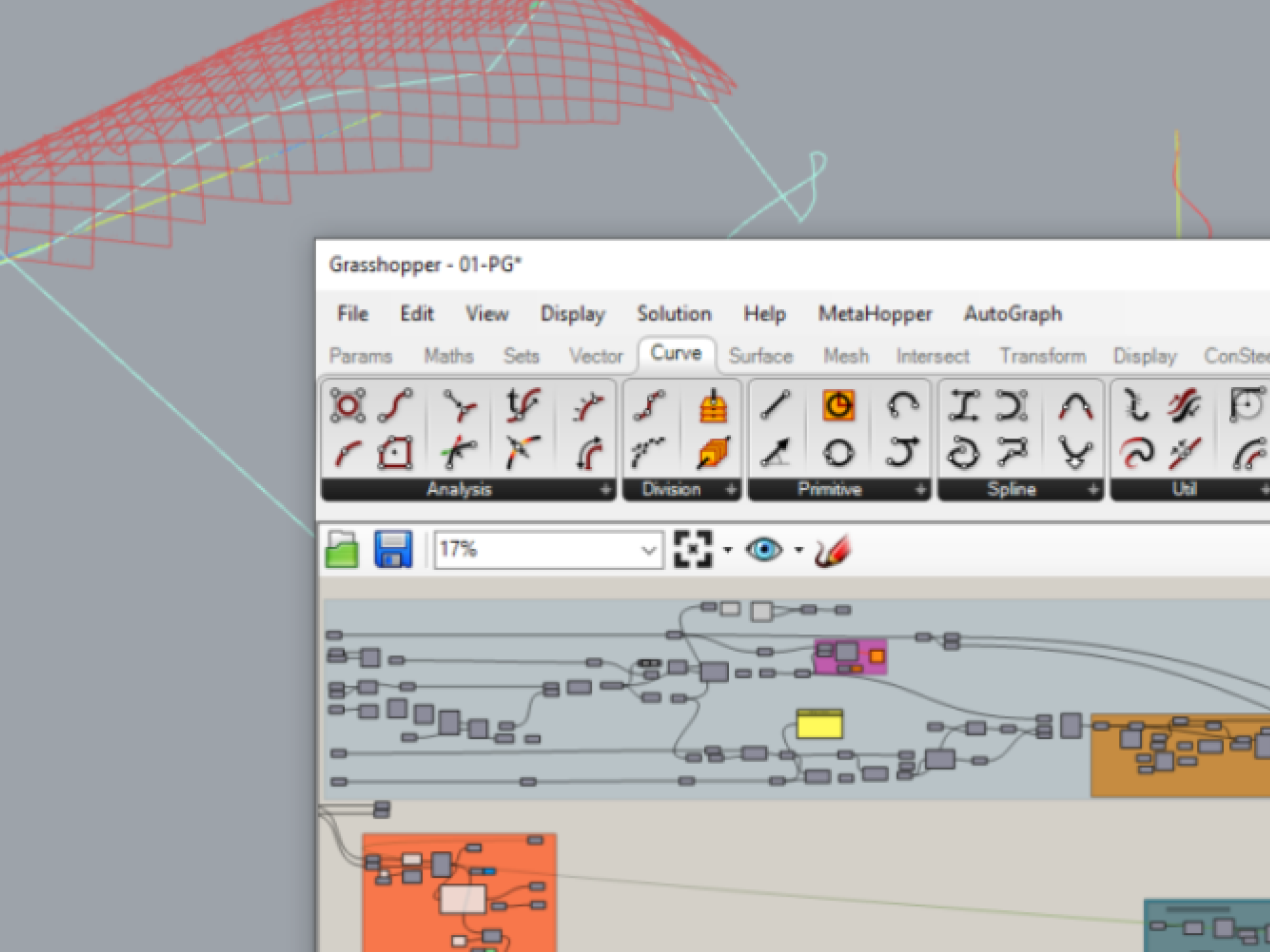Screen dimensions: 1270x952
Task: Select the pink group on the canvas
Action: 850,656
